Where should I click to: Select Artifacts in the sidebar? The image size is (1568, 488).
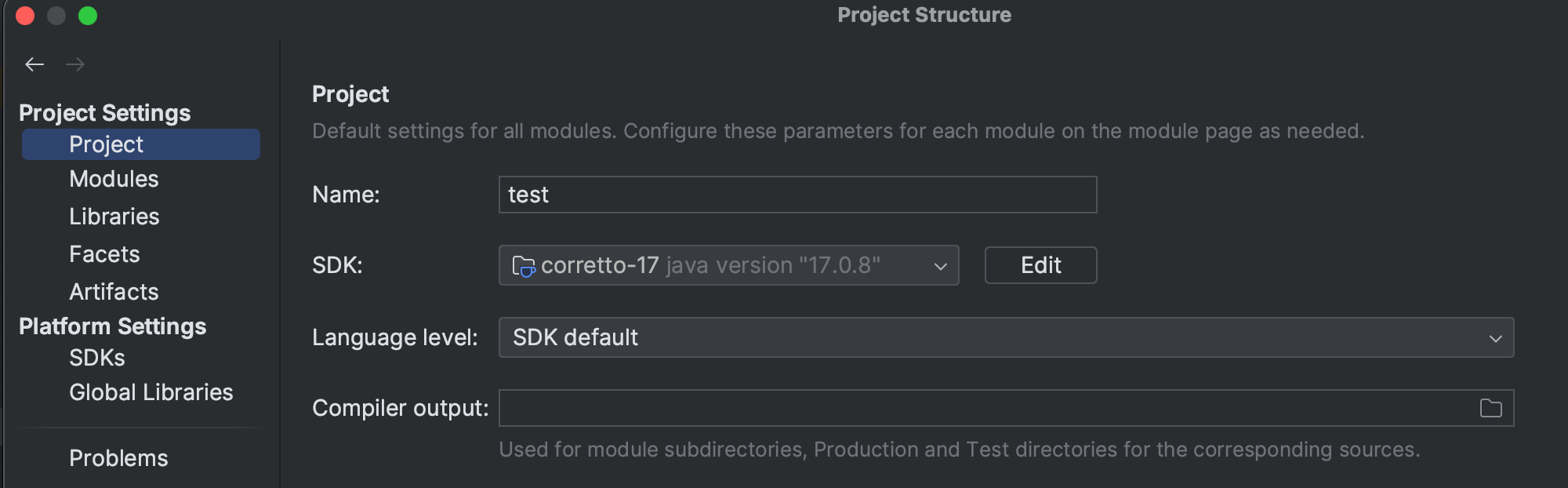(x=114, y=292)
